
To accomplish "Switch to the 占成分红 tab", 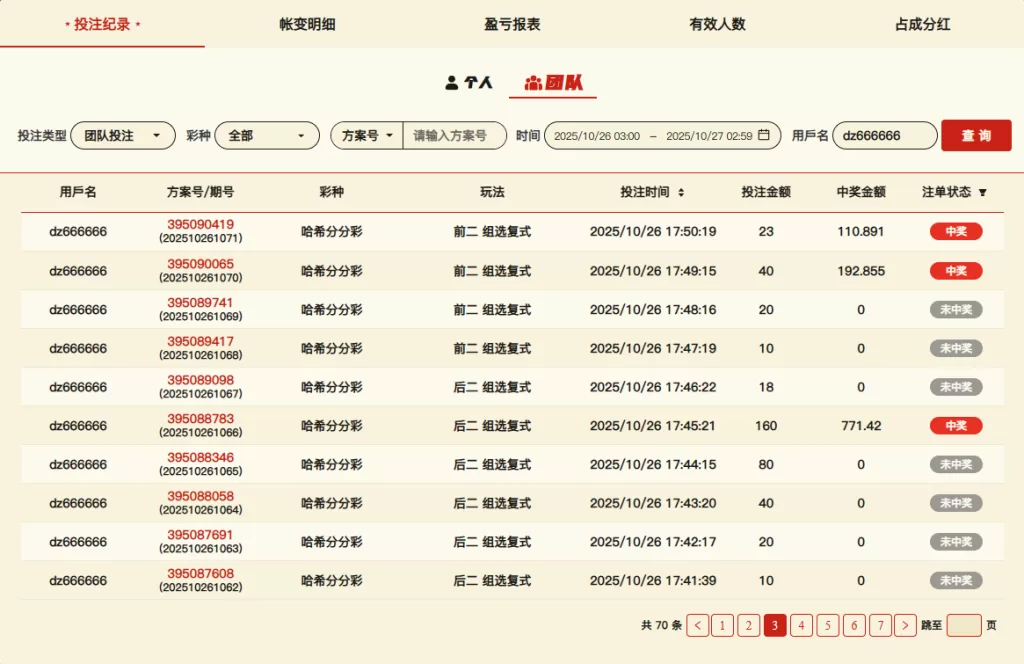I will click(x=922, y=24).
